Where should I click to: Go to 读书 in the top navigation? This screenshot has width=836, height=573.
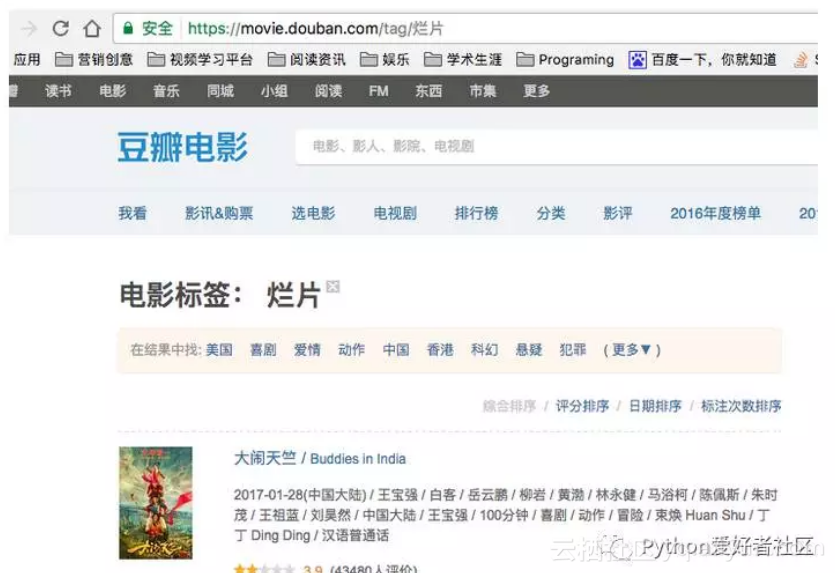coord(58,91)
